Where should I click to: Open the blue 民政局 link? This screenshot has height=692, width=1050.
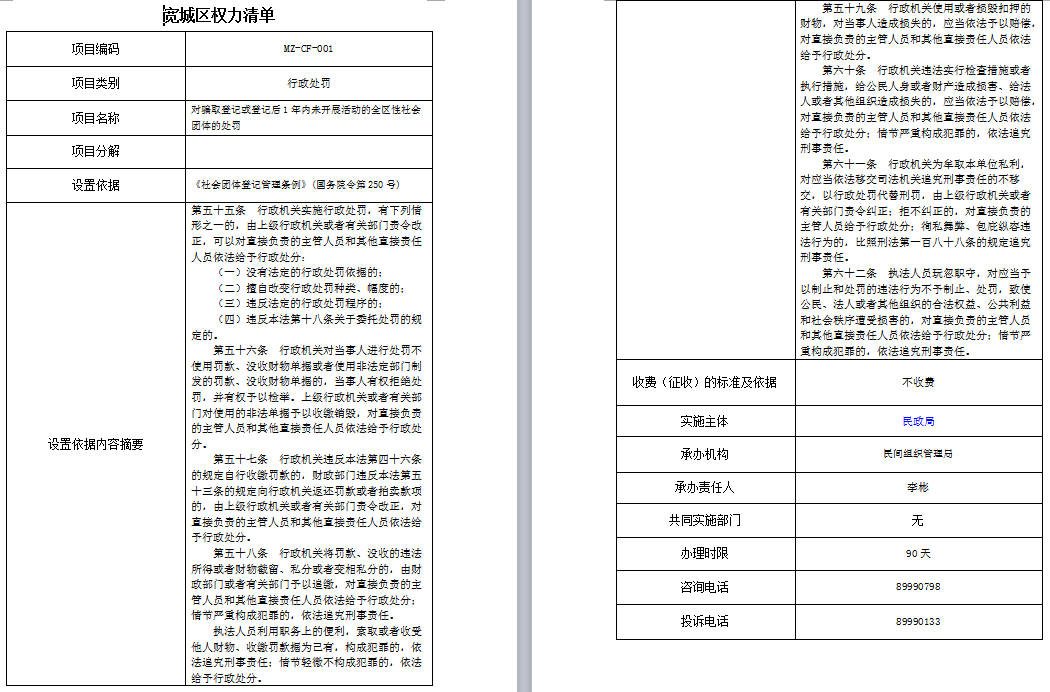coord(918,421)
